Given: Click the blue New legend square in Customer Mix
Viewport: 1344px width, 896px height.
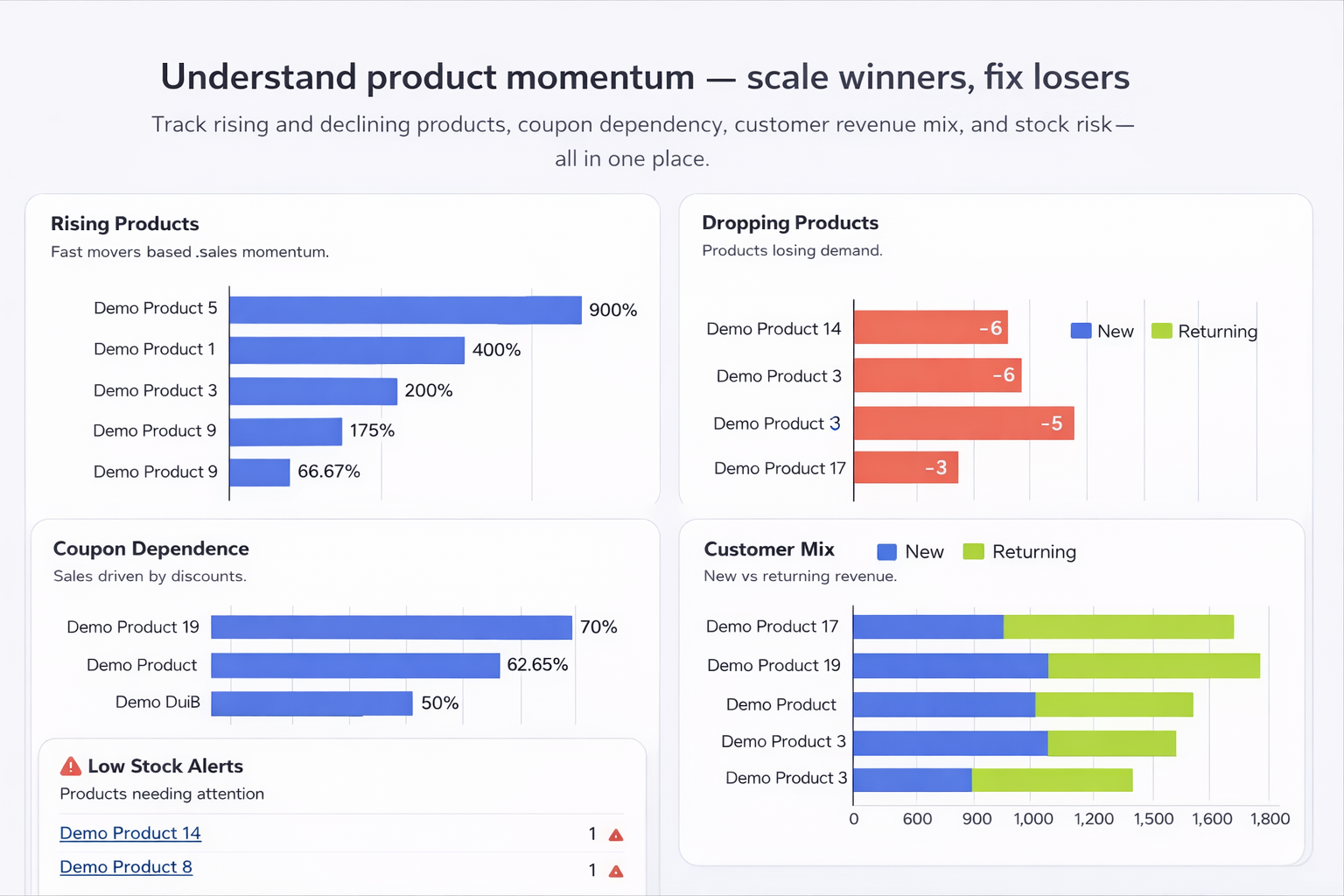Looking at the screenshot, I should tap(886, 552).
